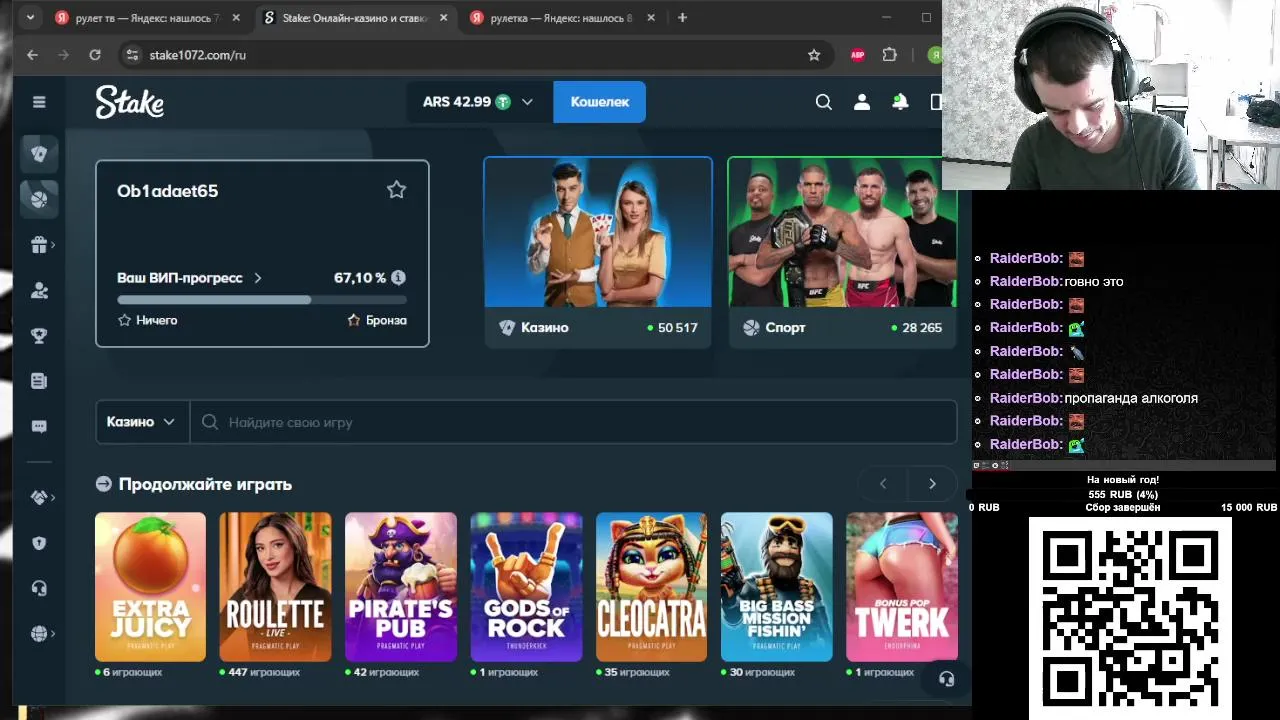Expand Ваш ВИП-прогресс details
The image size is (1280, 720).
[189, 278]
